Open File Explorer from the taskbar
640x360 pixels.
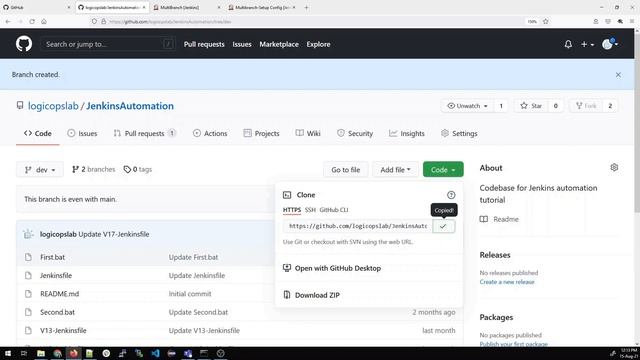tap(41, 353)
